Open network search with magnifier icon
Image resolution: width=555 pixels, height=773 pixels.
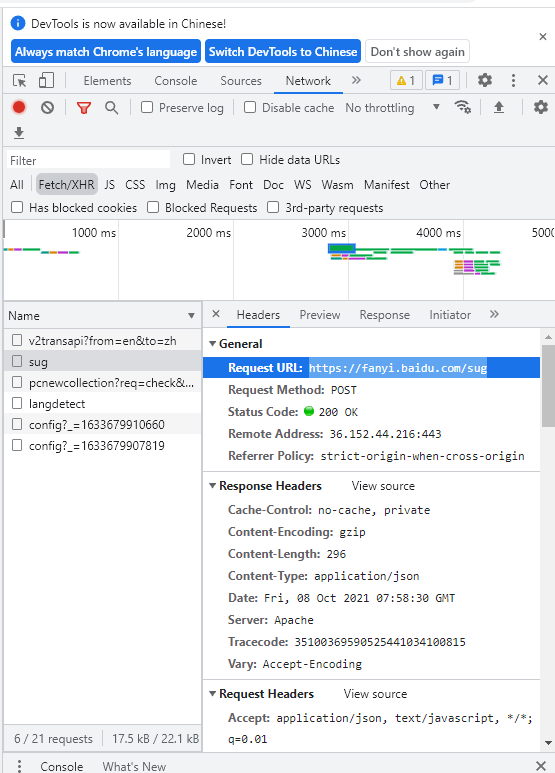[x=111, y=107]
